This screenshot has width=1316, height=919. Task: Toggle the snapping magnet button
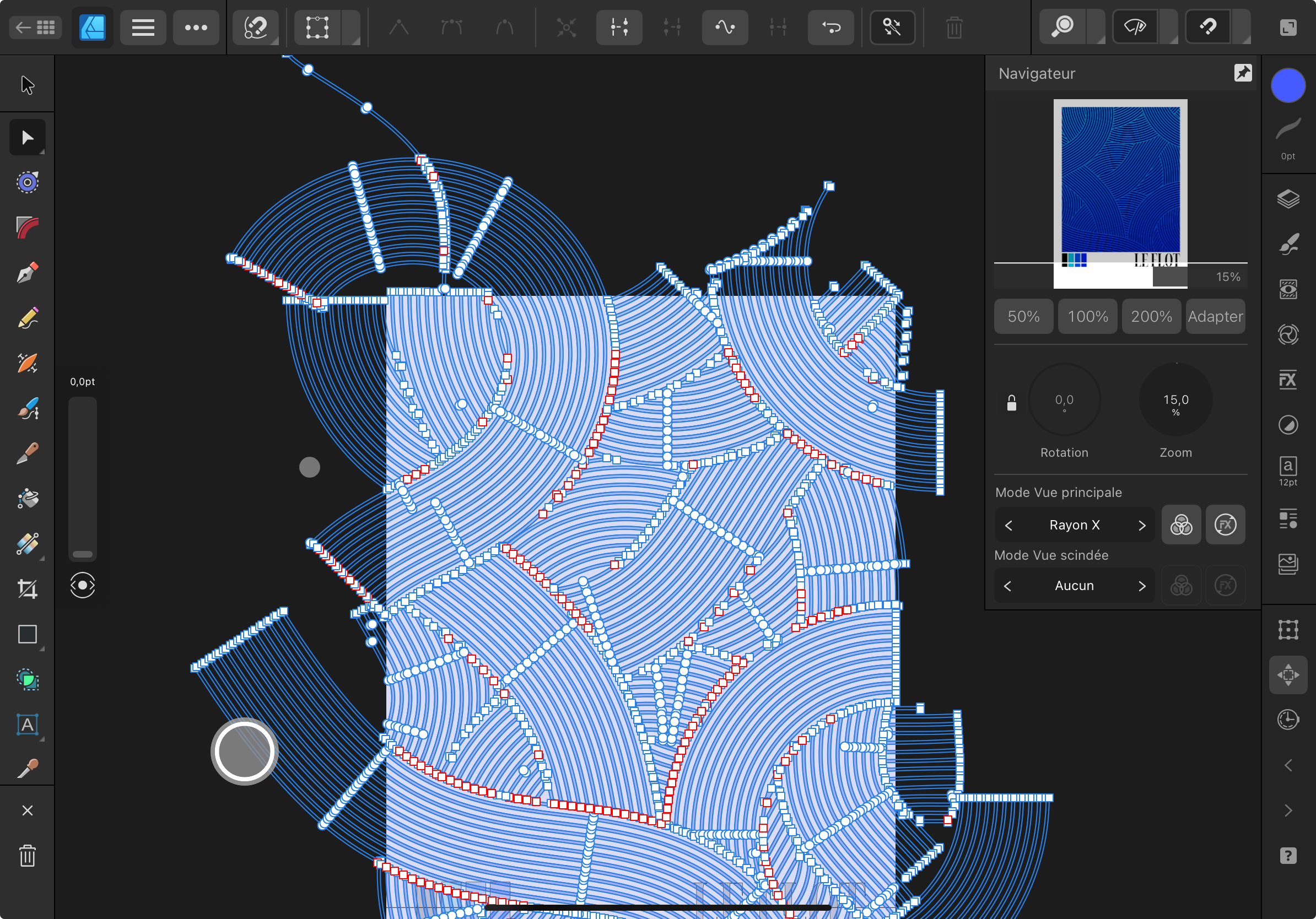1207,27
